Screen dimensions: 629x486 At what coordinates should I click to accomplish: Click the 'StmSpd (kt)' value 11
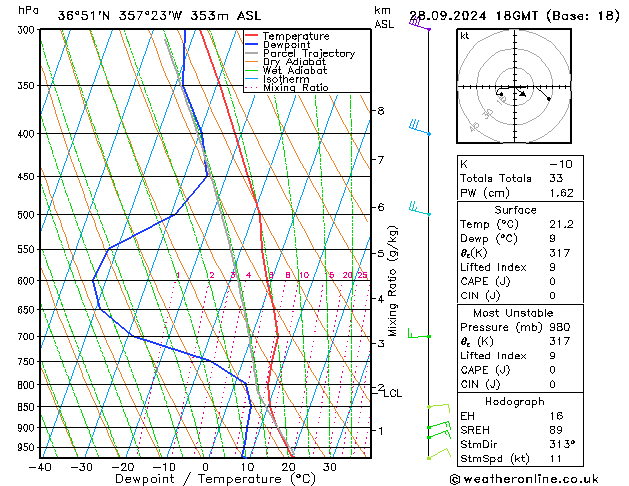556,458
